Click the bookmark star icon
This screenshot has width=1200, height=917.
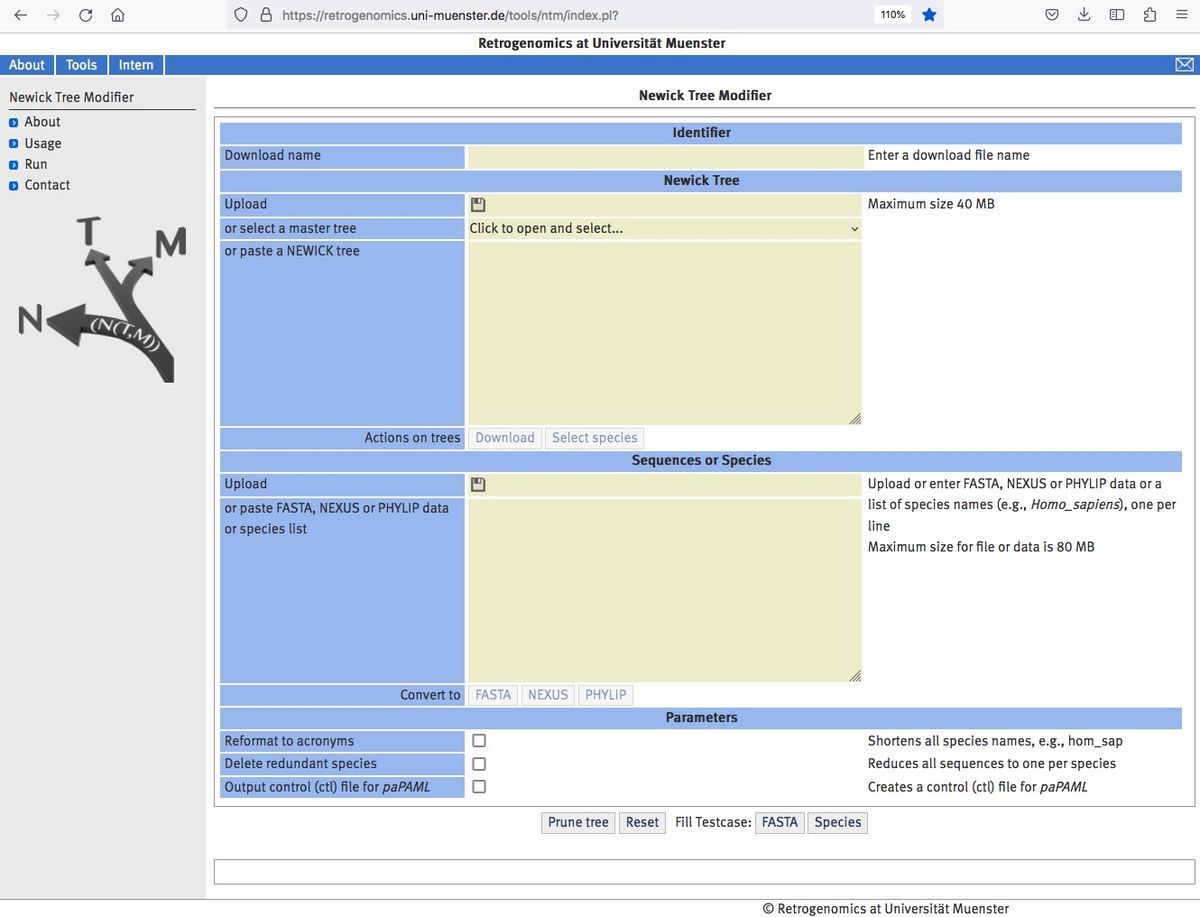coord(929,15)
